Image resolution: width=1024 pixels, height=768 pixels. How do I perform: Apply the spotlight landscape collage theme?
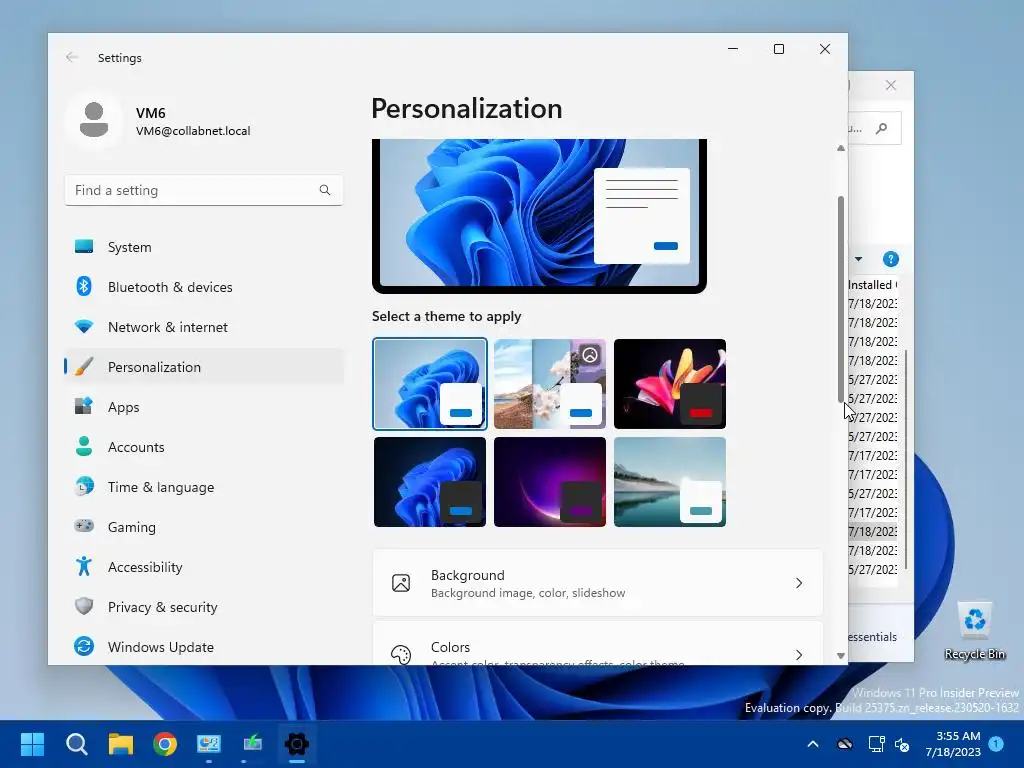550,384
